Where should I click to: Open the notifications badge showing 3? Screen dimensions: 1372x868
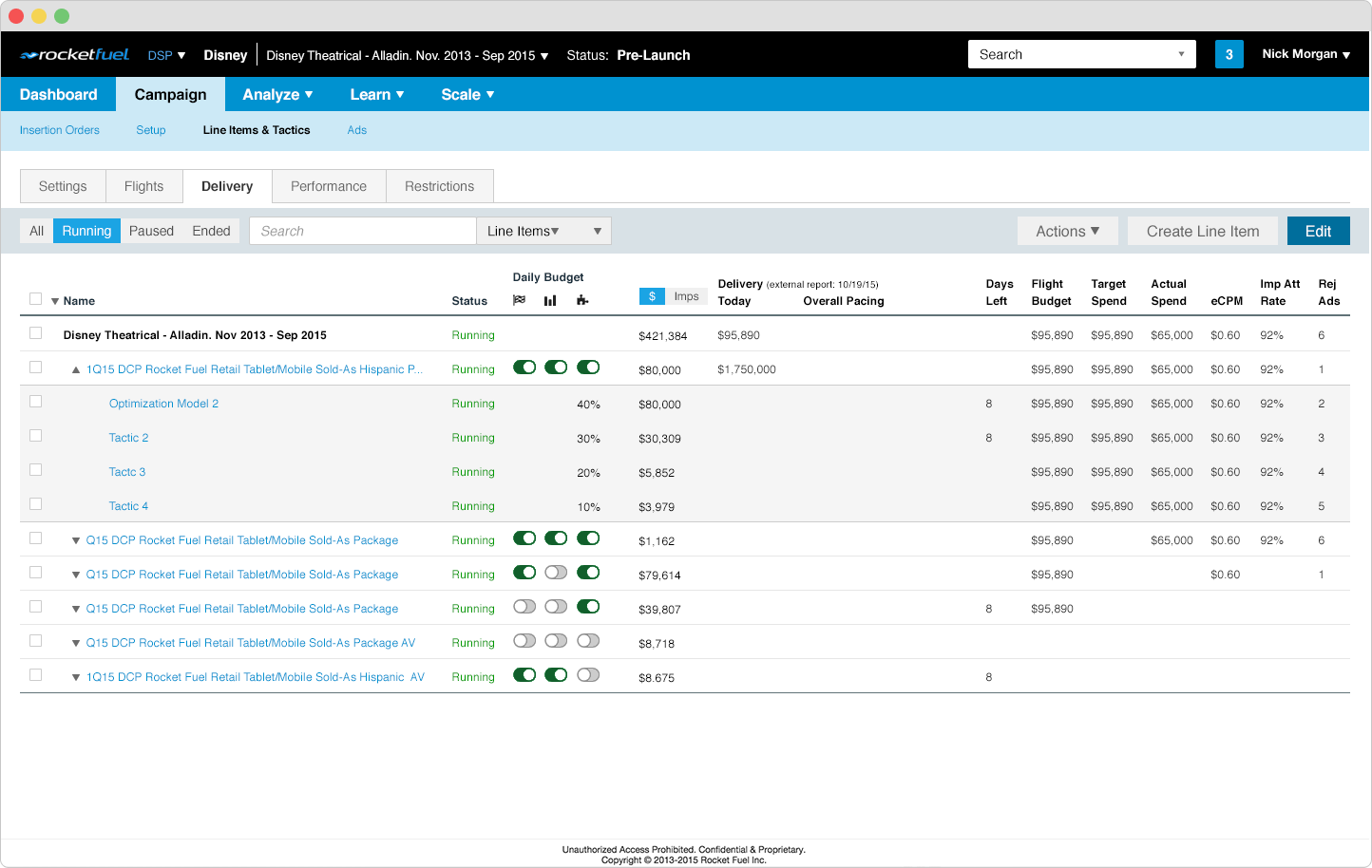(x=1229, y=54)
